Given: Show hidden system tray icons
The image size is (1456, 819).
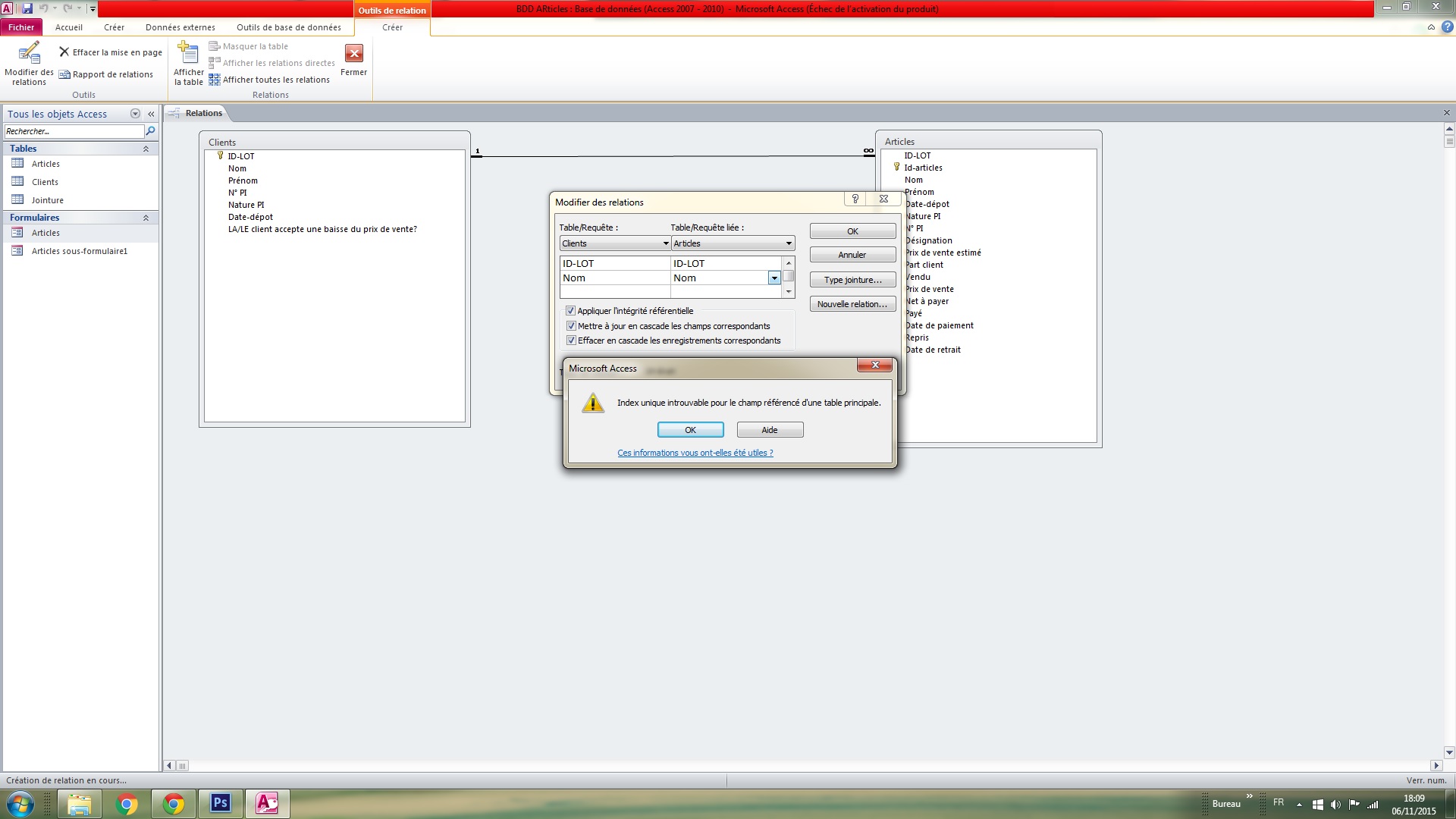Looking at the screenshot, I should [1299, 805].
